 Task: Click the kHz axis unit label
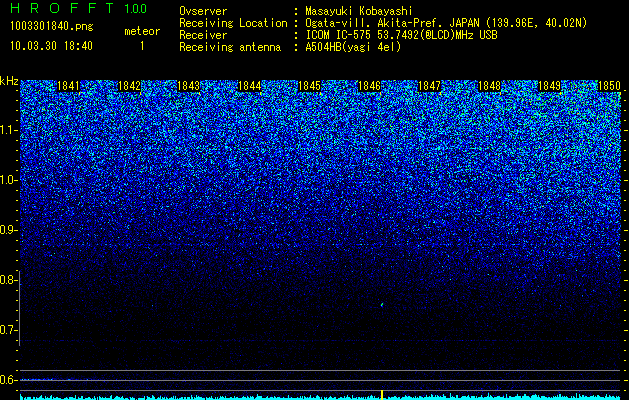tap(9, 81)
